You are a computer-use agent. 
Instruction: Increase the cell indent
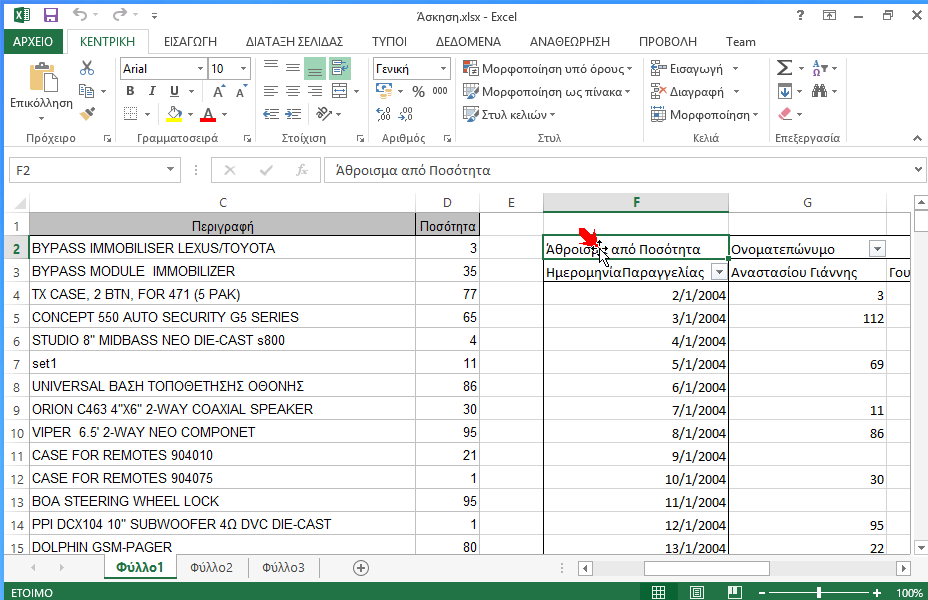293,114
